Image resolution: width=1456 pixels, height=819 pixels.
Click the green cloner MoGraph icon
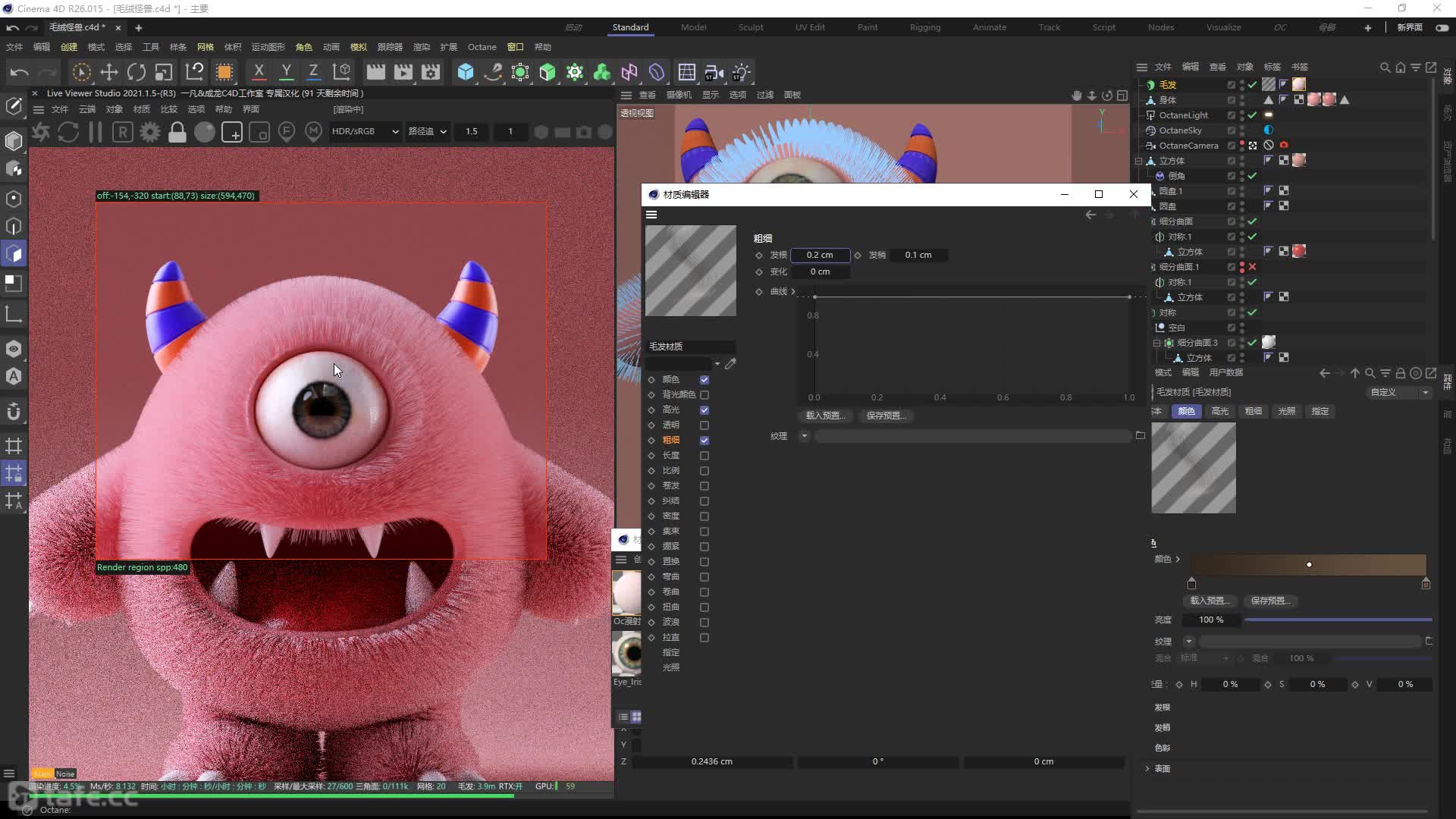click(x=602, y=72)
